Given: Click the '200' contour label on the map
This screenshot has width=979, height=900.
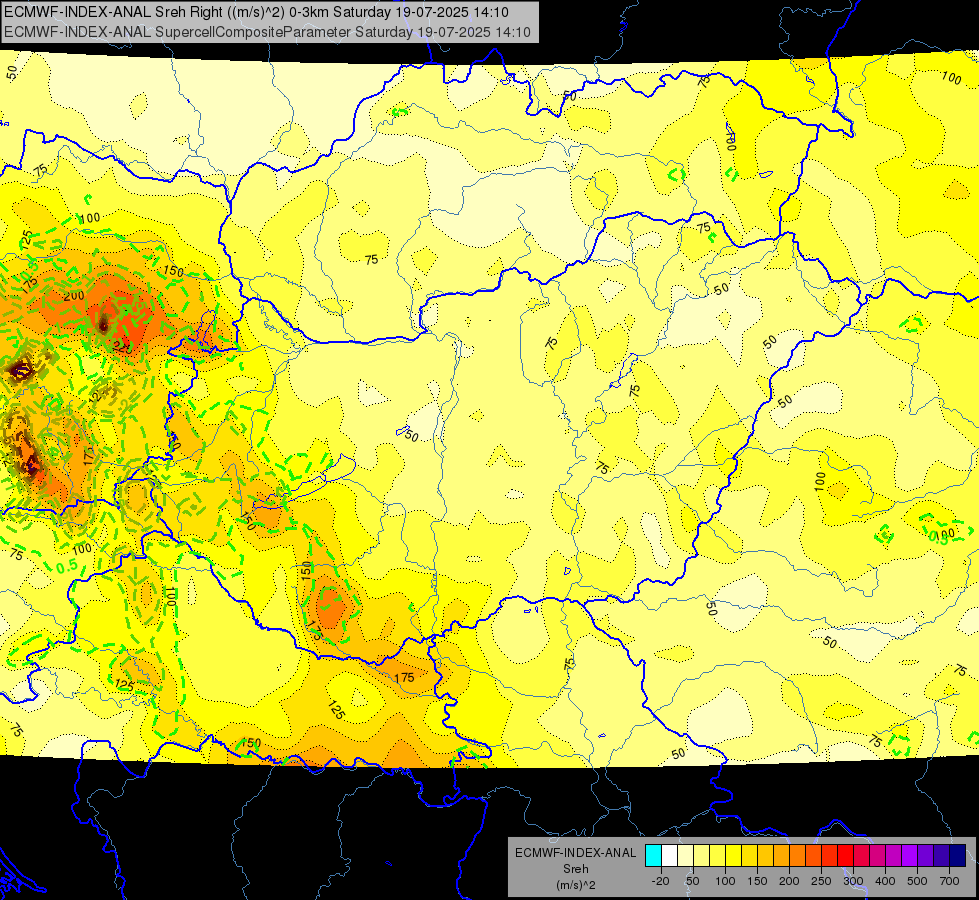Looking at the screenshot, I should click(x=74, y=295).
